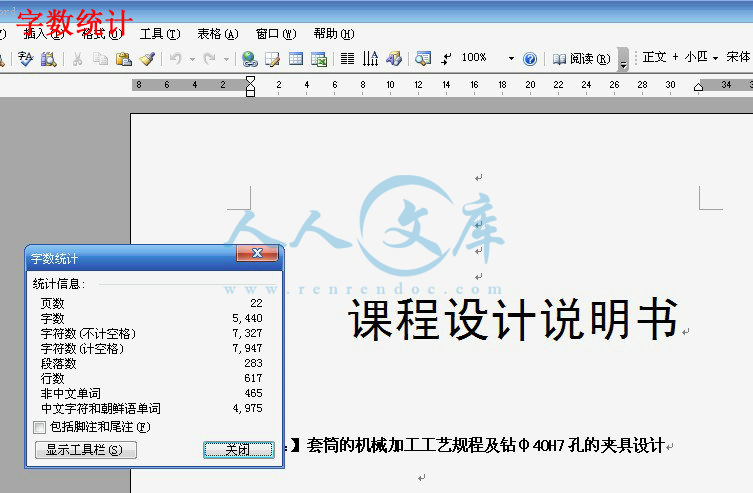Enable 包括脚注和尾注 checkbox
The height and width of the screenshot is (493, 753).
pos(39,427)
